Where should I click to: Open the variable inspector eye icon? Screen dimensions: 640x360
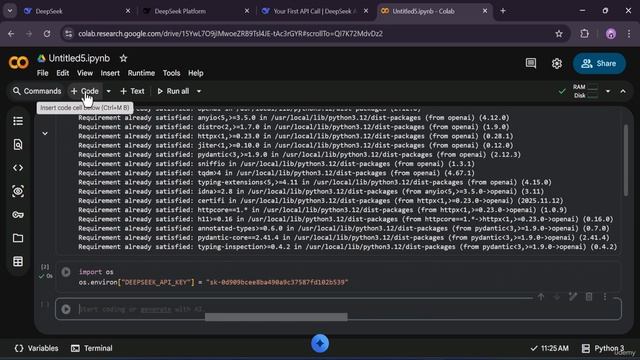pos(18,191)
